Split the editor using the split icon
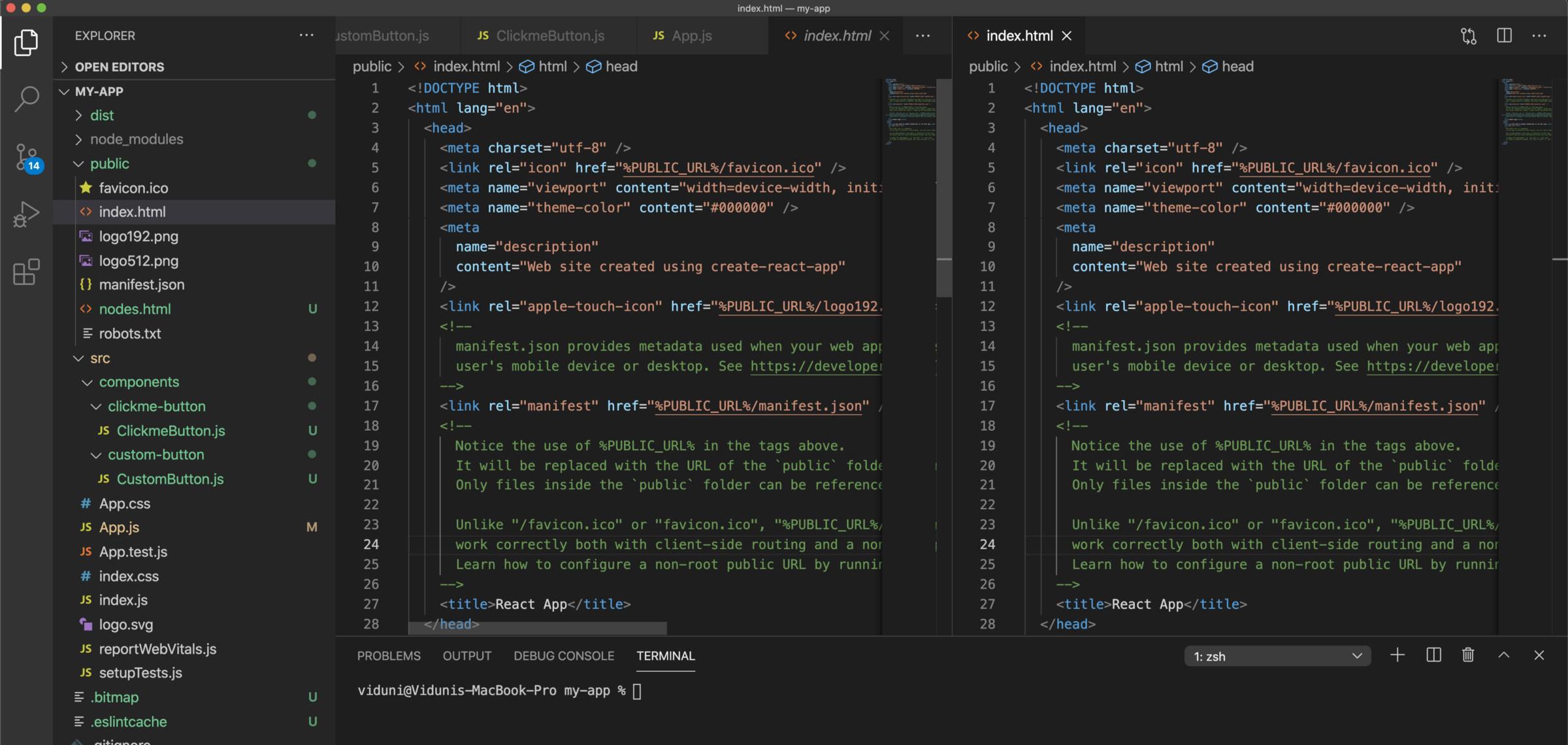Viewport: 1568px width, 745px height. (x=1504, y=36)
